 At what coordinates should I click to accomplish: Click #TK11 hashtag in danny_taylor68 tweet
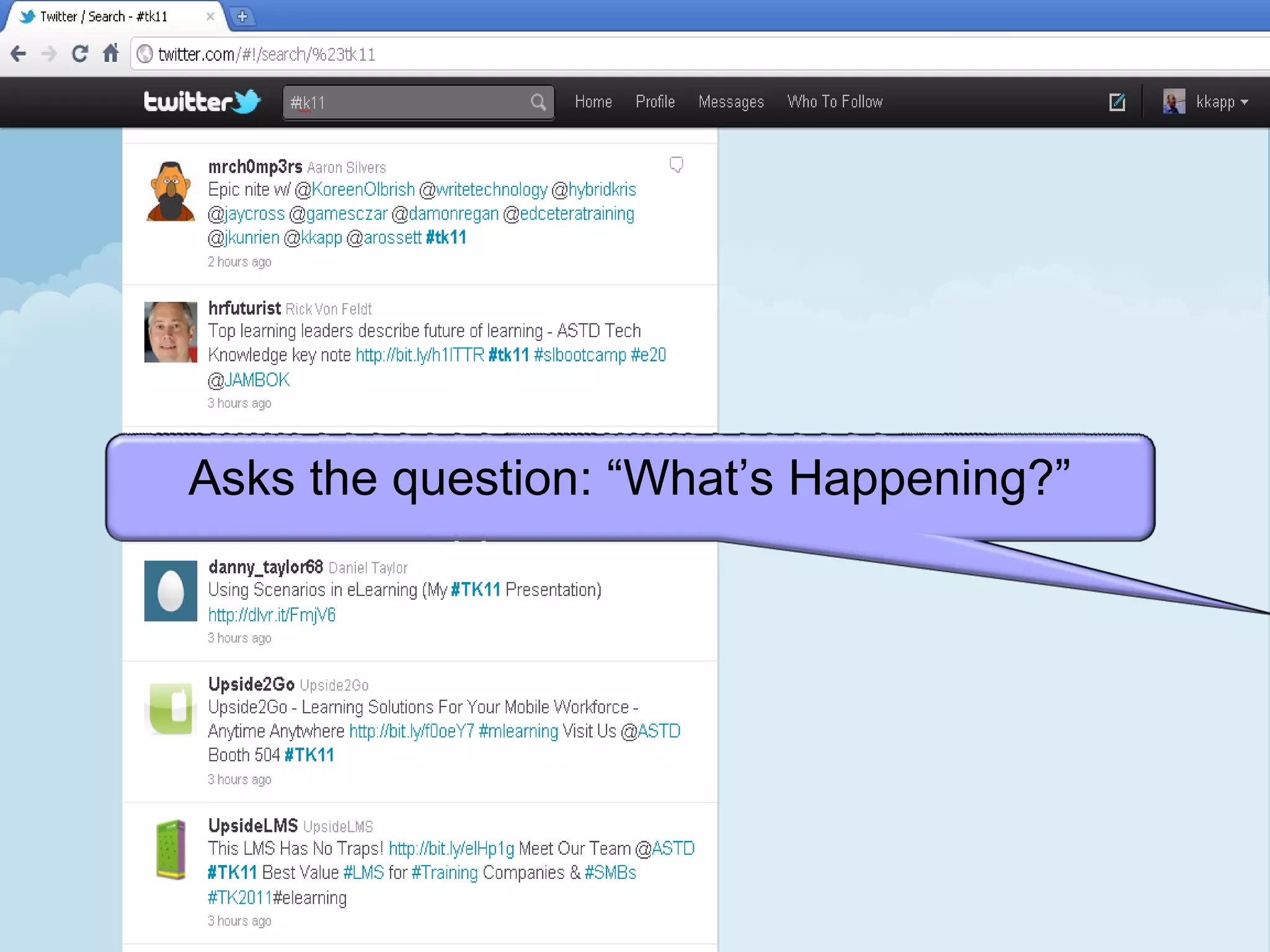click(x=476, y=590)
